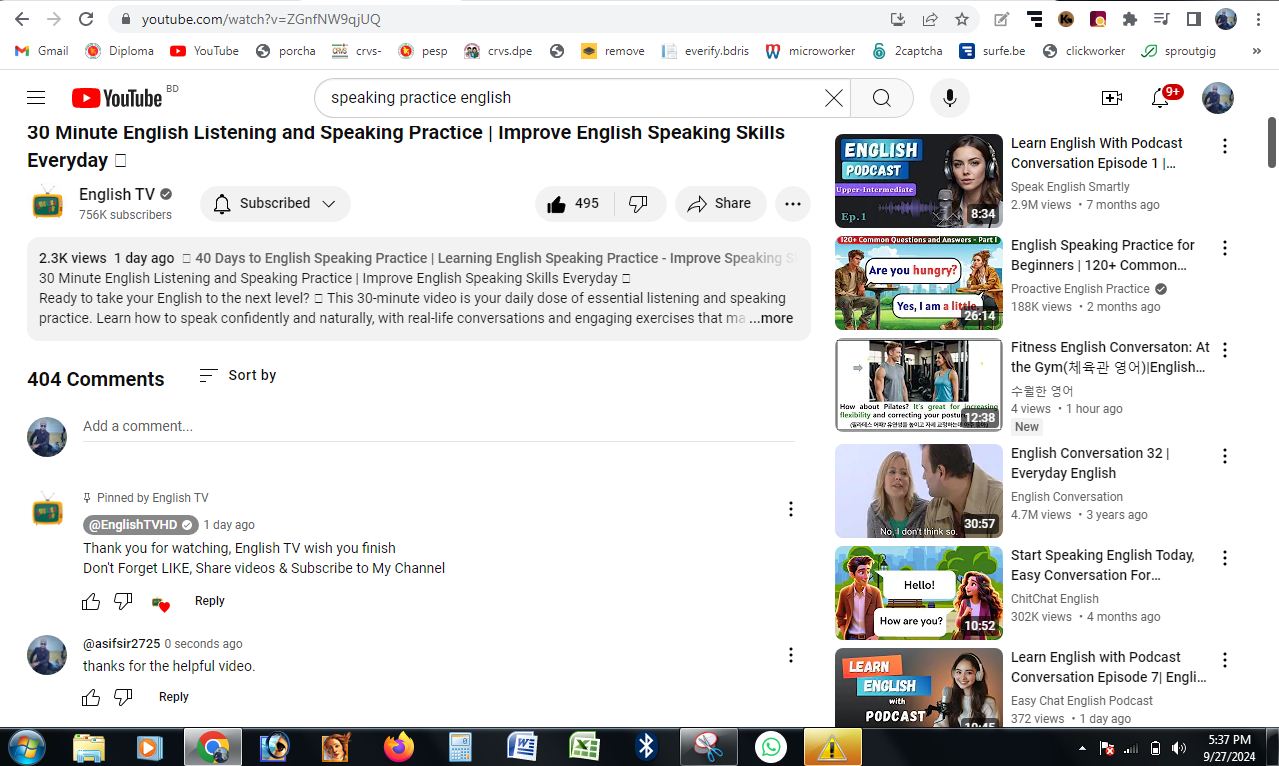This screenshot has height=766, width=1279.
Task: Bookmark this page with the star
Action: point(962,19)
